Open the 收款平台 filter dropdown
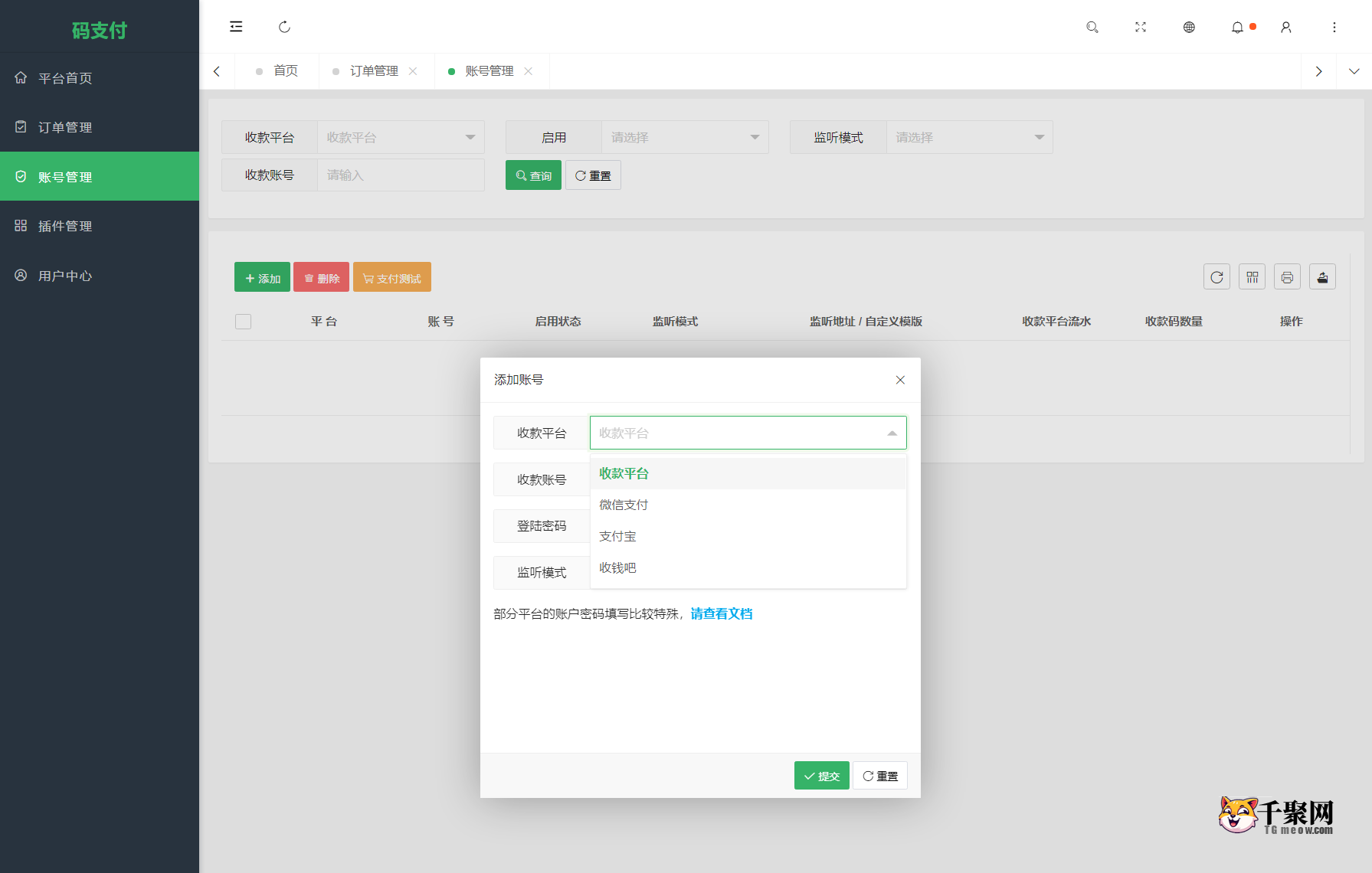Screen dimensions: 1372x873 401,137
